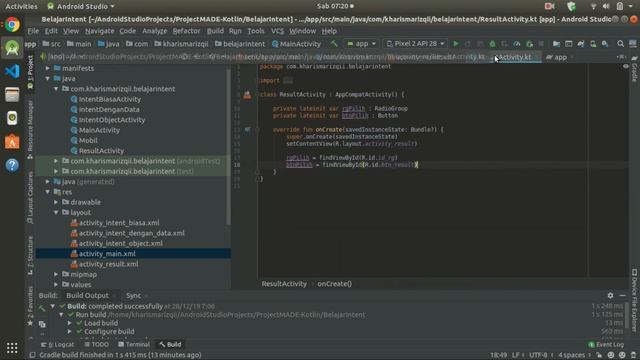Open Visual Studio Code from the dock
This screenshot has height=360, width=640.
pos(12,71)
